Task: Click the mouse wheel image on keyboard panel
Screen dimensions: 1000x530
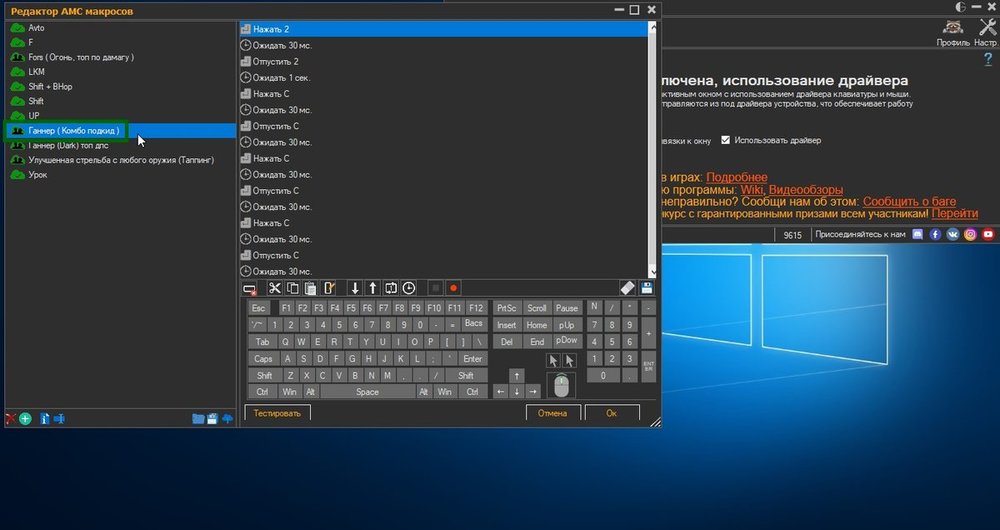Action: point(561,385)
